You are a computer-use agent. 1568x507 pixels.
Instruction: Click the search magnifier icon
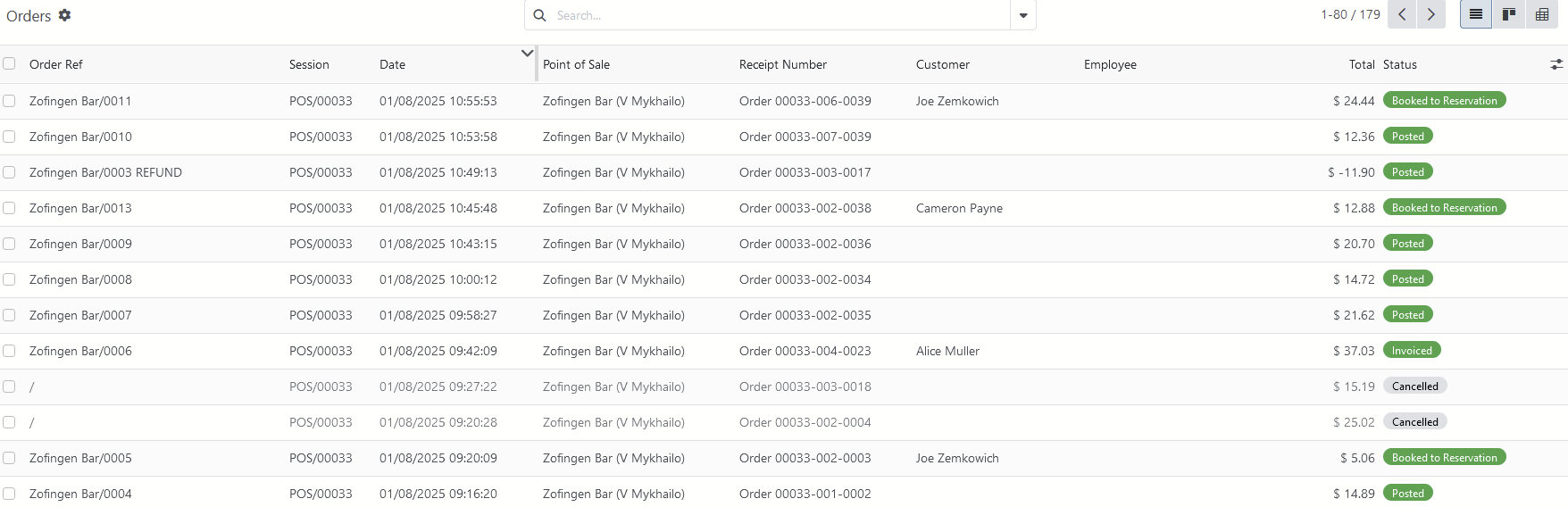(x=539, y=15)
